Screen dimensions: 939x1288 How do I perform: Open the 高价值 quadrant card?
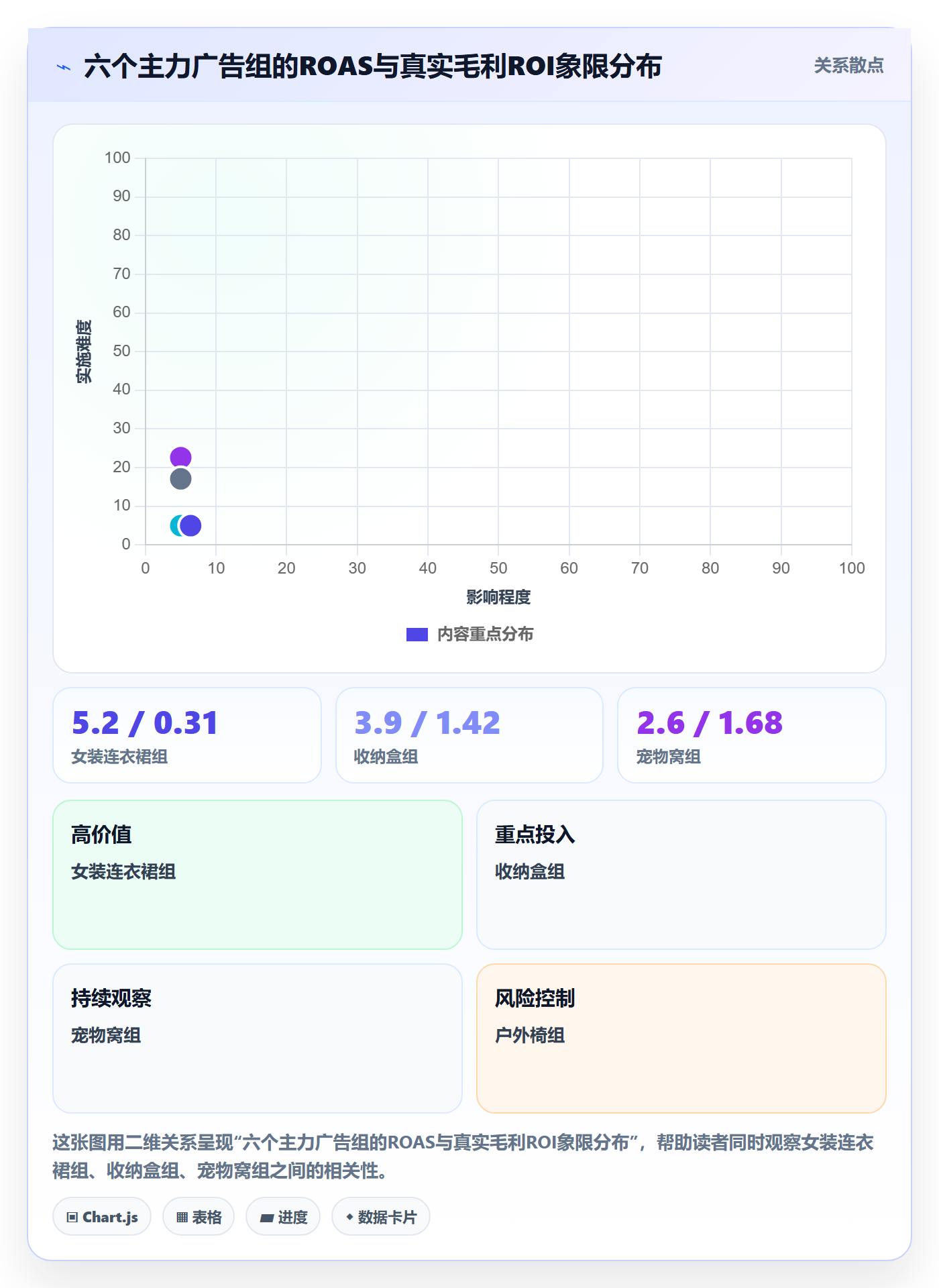[258, 875]
